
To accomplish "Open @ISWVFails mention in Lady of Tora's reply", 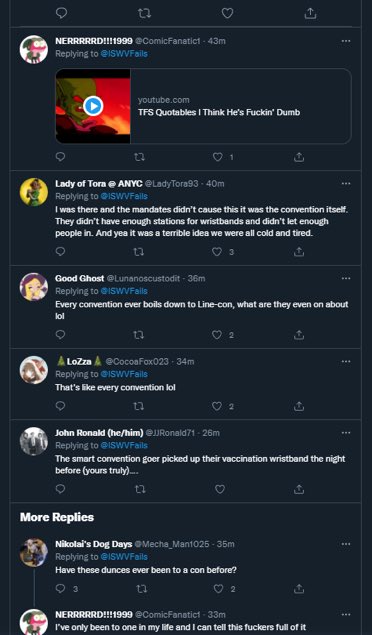I will click(x=124, y=196).
